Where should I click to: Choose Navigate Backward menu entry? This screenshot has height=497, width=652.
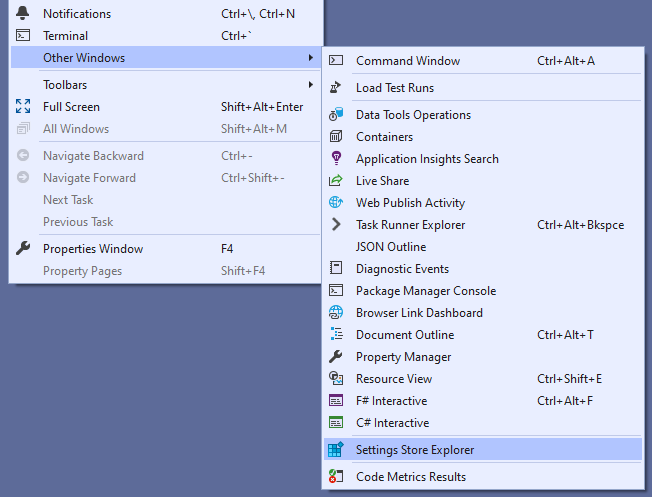point(166,156)
